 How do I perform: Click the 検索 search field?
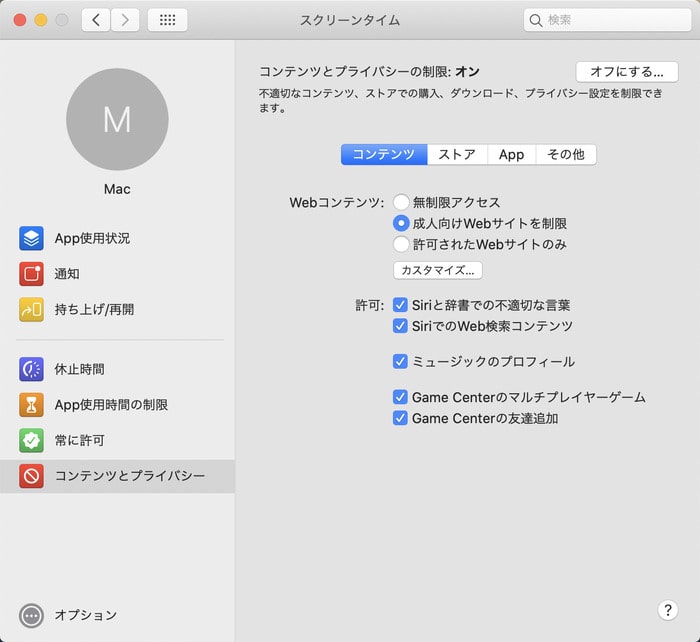click(608, 20)
